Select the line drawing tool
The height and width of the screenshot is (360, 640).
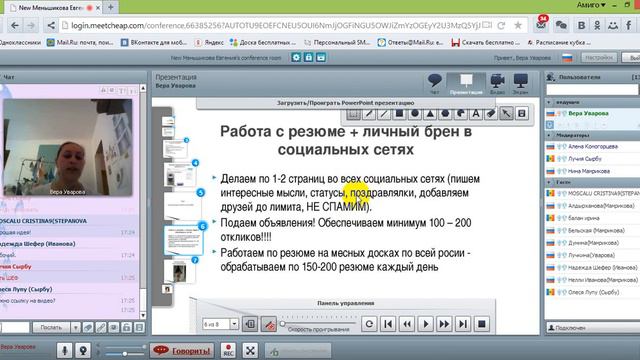384,113
